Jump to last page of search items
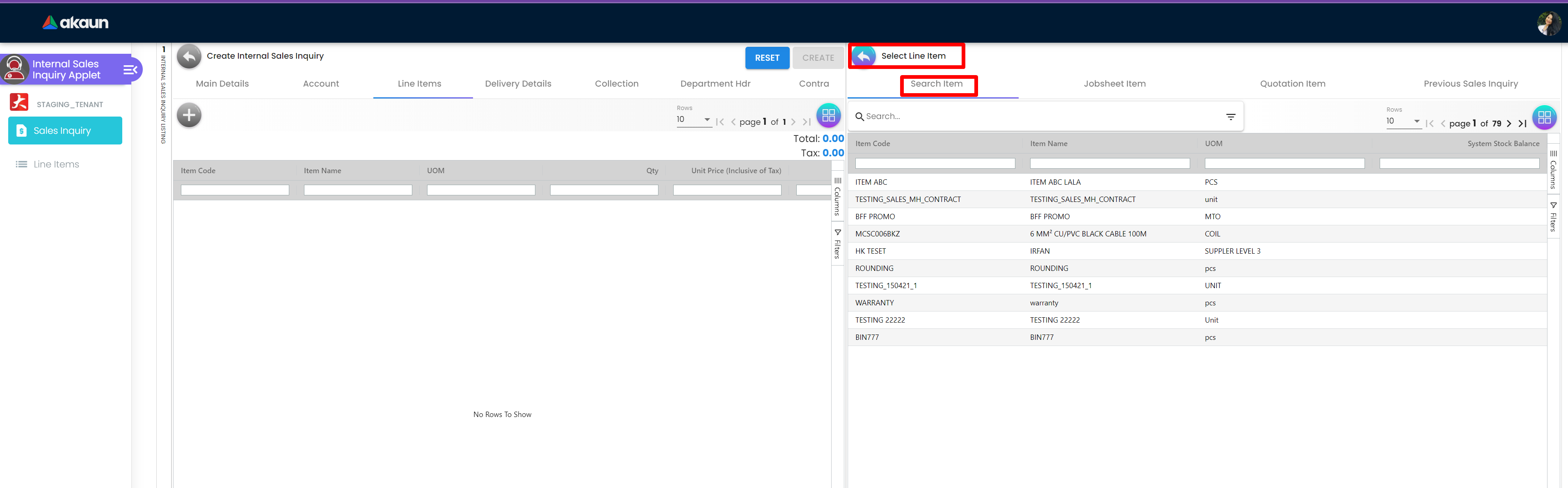The height and width of the screenshot is (488, 1568). (x=1522, y=124)
